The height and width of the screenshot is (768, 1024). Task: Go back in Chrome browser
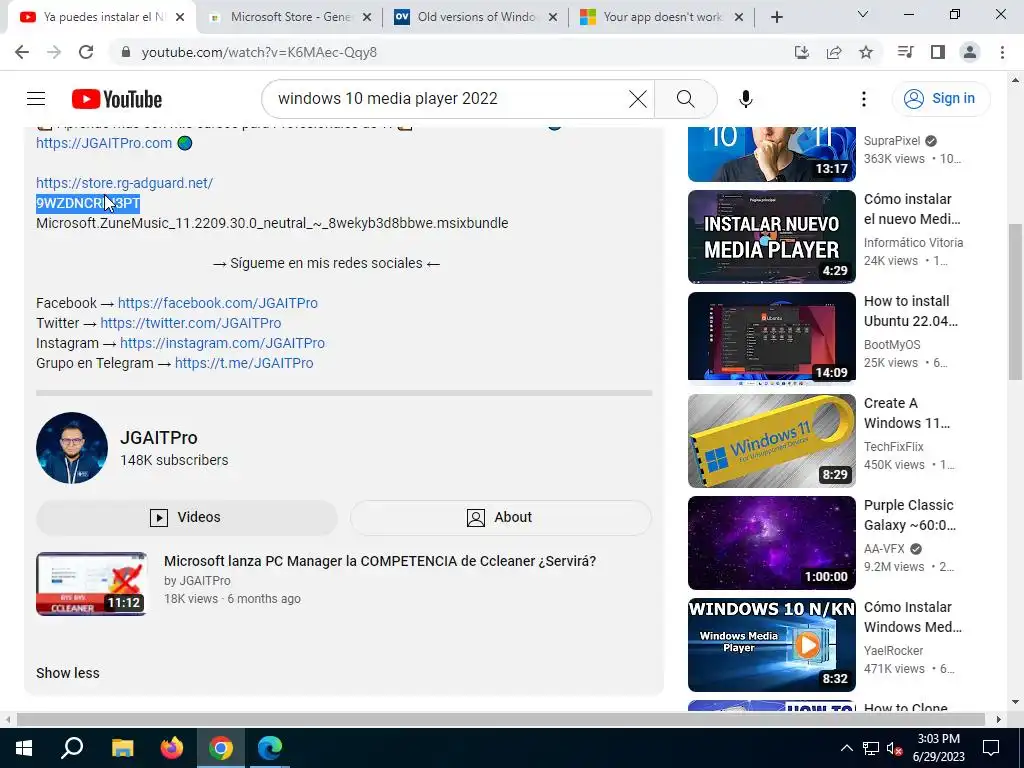click(22, 52)
